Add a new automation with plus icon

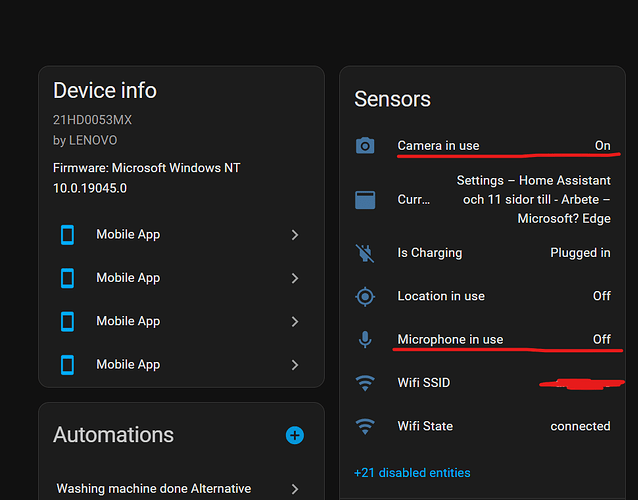click(294, 435)
